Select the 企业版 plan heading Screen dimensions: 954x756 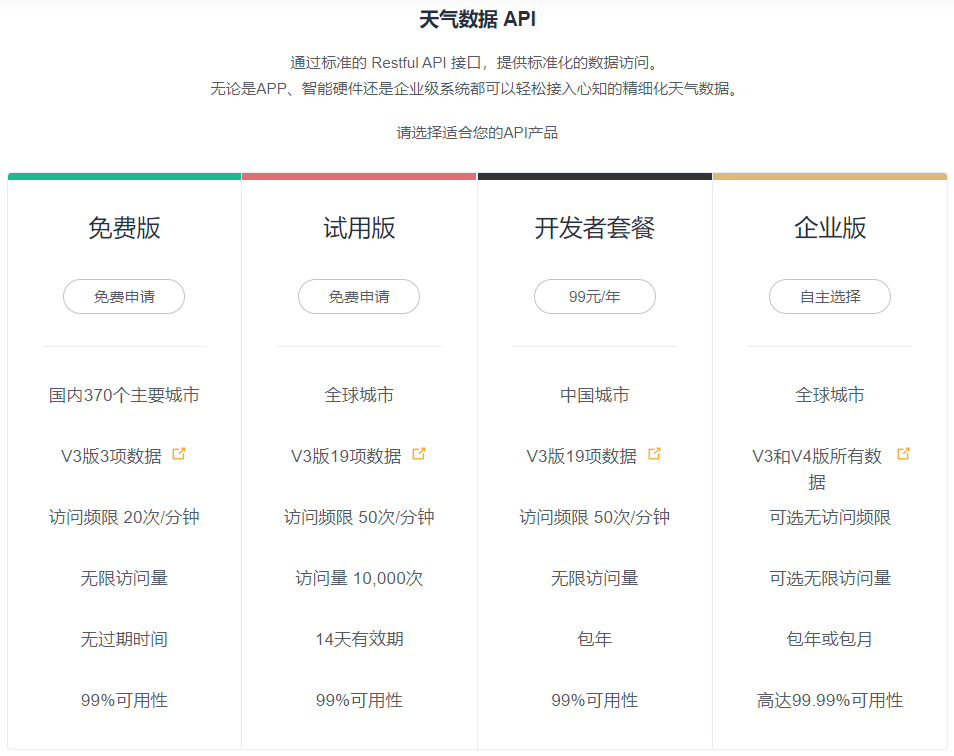coord(830,228)
